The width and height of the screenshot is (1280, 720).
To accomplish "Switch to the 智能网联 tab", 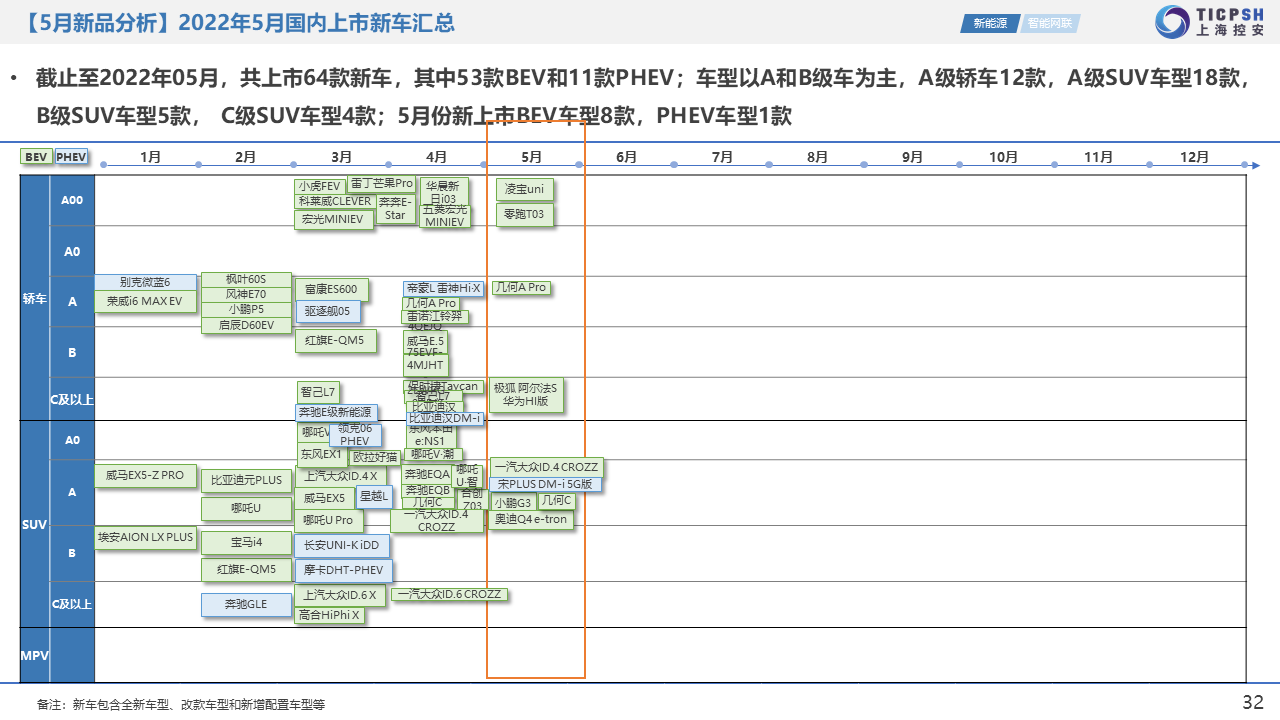I will (x=1049, y=23).
